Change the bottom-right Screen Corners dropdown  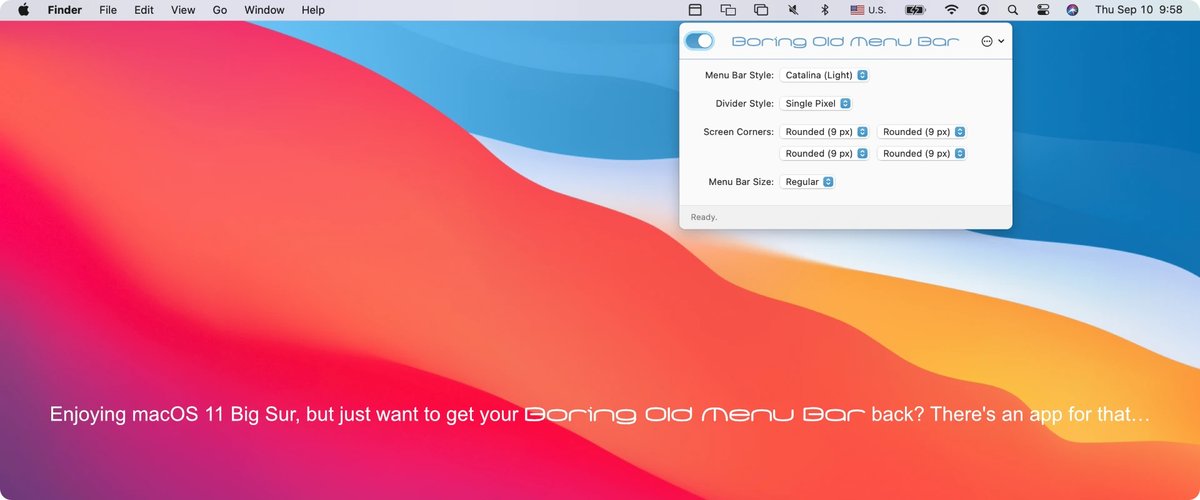click(x=923, y=154)
